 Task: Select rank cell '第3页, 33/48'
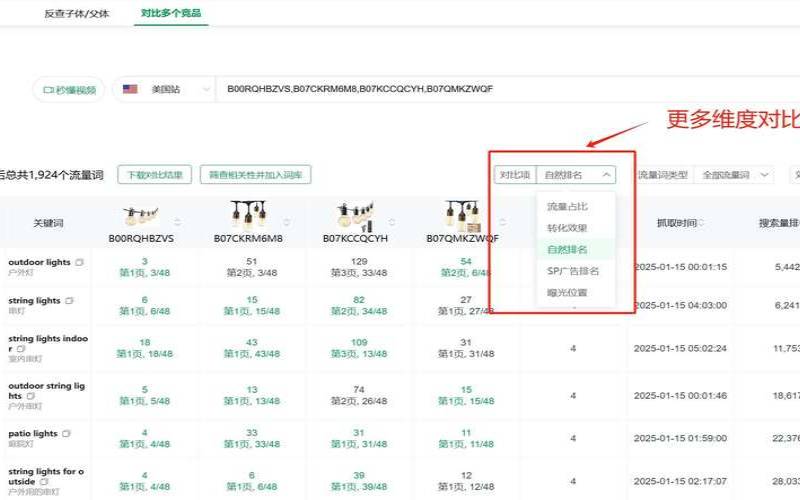coord(359,273)
